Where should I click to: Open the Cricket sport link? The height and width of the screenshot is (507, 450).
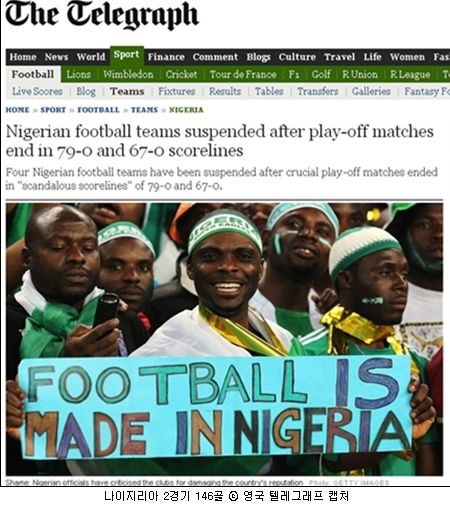click(181, 74)
